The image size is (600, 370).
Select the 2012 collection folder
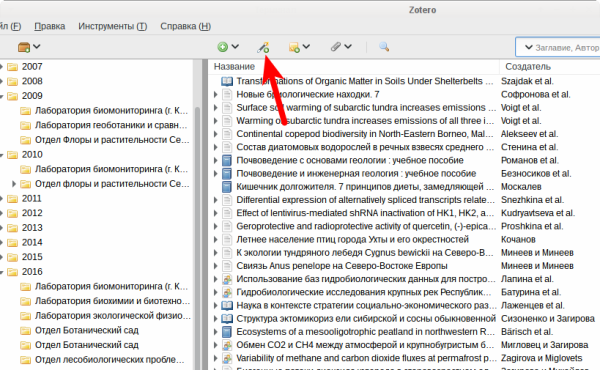click(32, 213)
